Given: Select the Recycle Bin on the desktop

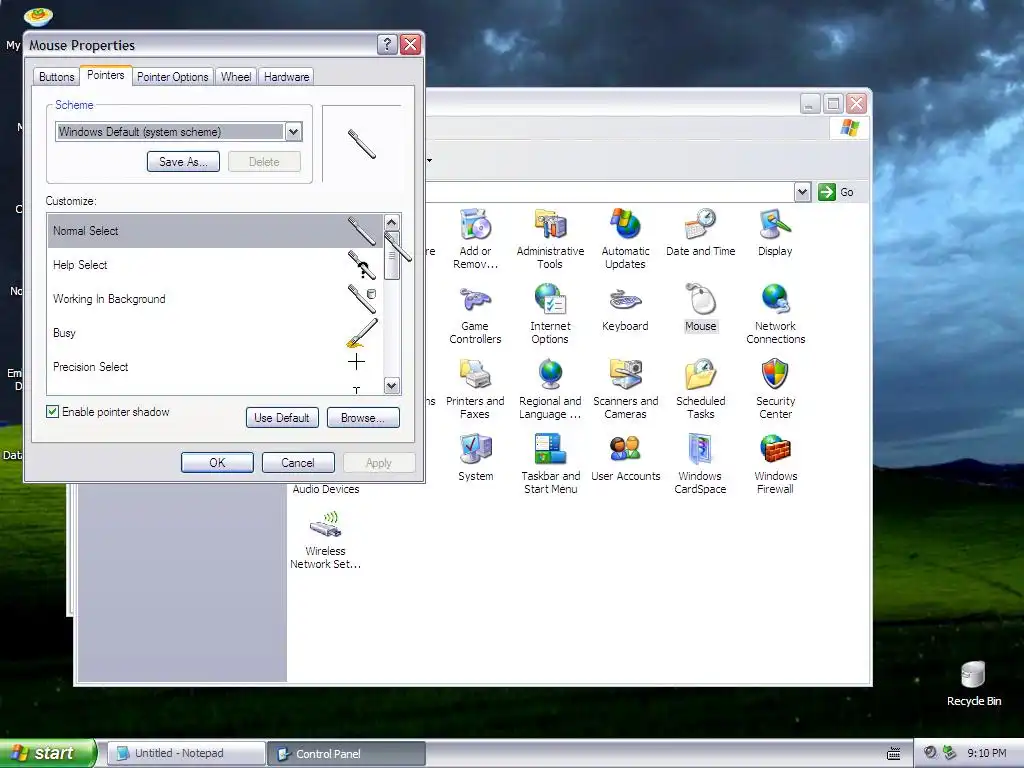Looking at the screenshot, I should pos(974,684).
